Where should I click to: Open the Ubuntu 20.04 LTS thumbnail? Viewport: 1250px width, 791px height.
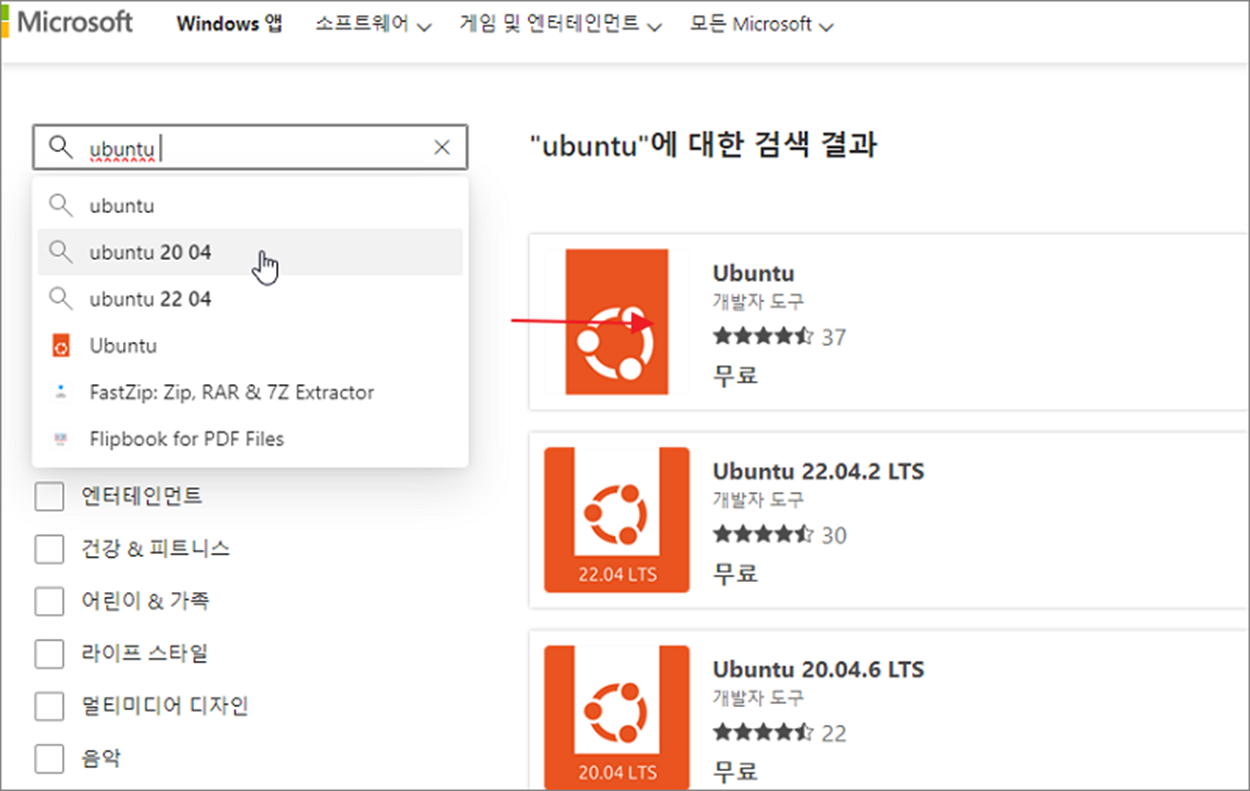[x=617, y=718]
